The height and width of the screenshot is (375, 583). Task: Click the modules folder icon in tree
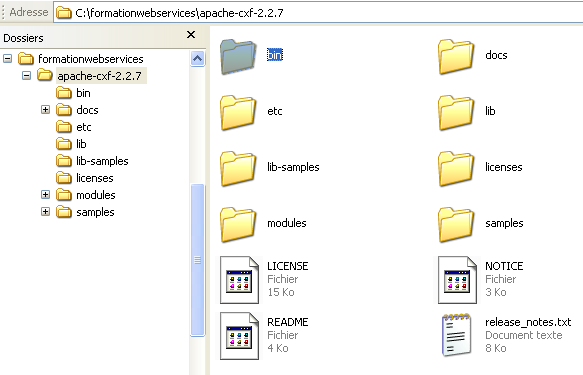64,195
